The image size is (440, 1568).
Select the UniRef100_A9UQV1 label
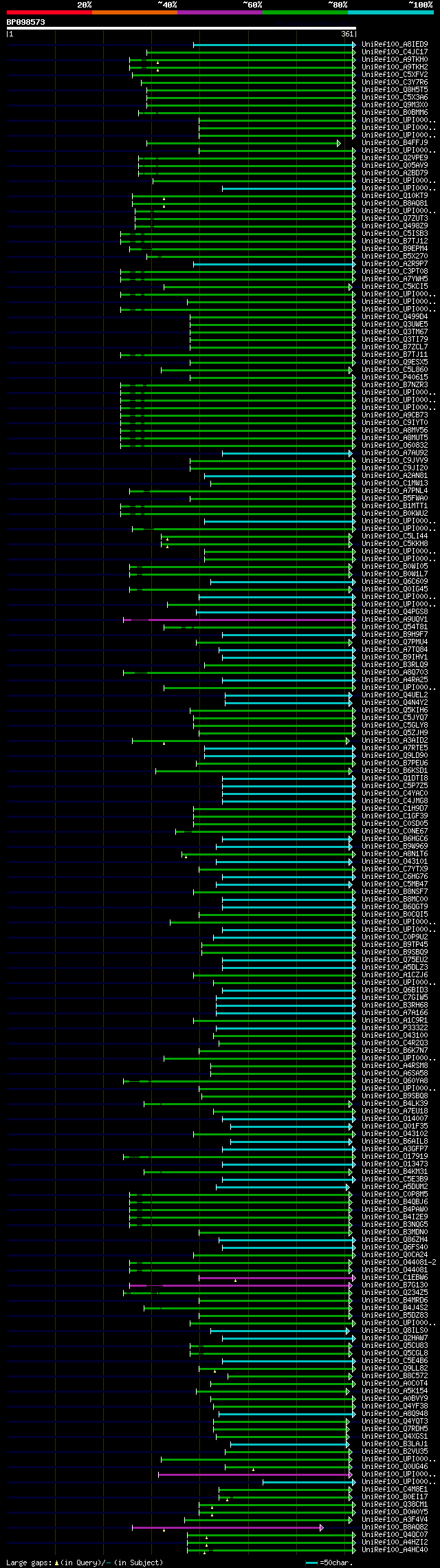click(x=395, y=620)
